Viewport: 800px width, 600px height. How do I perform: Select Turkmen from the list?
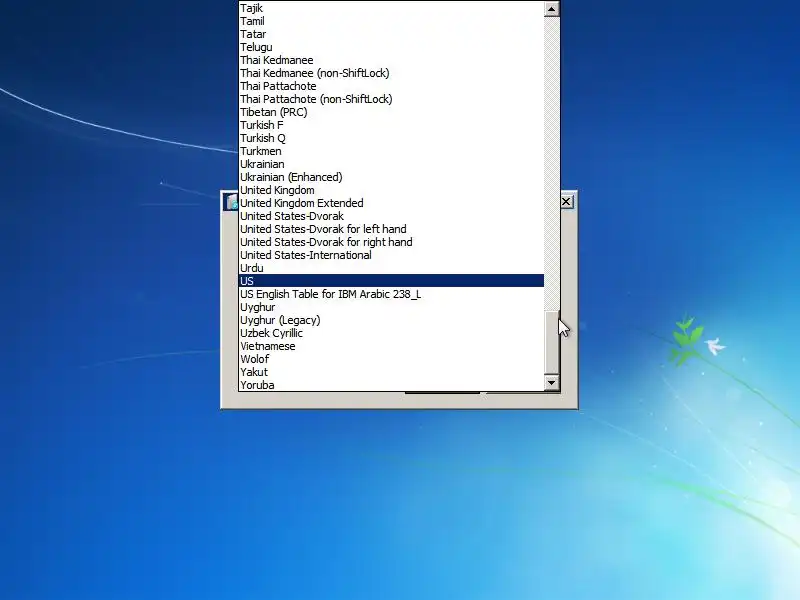click(391, 152)
